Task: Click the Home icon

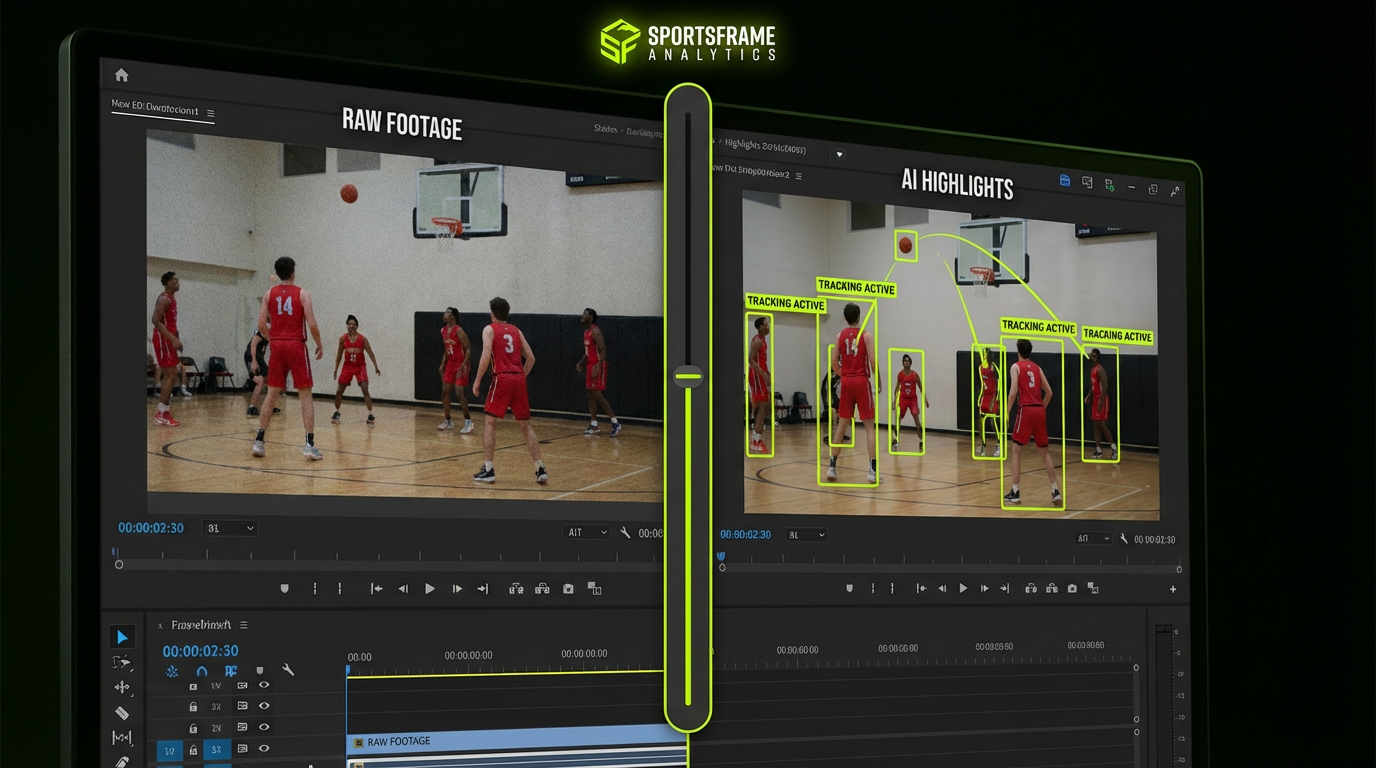Action: (122, 75)
